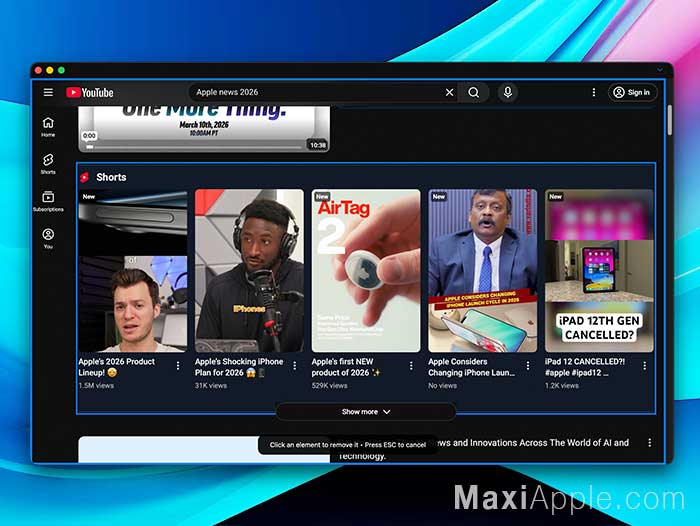Image resolution: width=700 pixels, height=526 pixels.
Task: Go to Home in sidebar
Action: coord(48,127)
